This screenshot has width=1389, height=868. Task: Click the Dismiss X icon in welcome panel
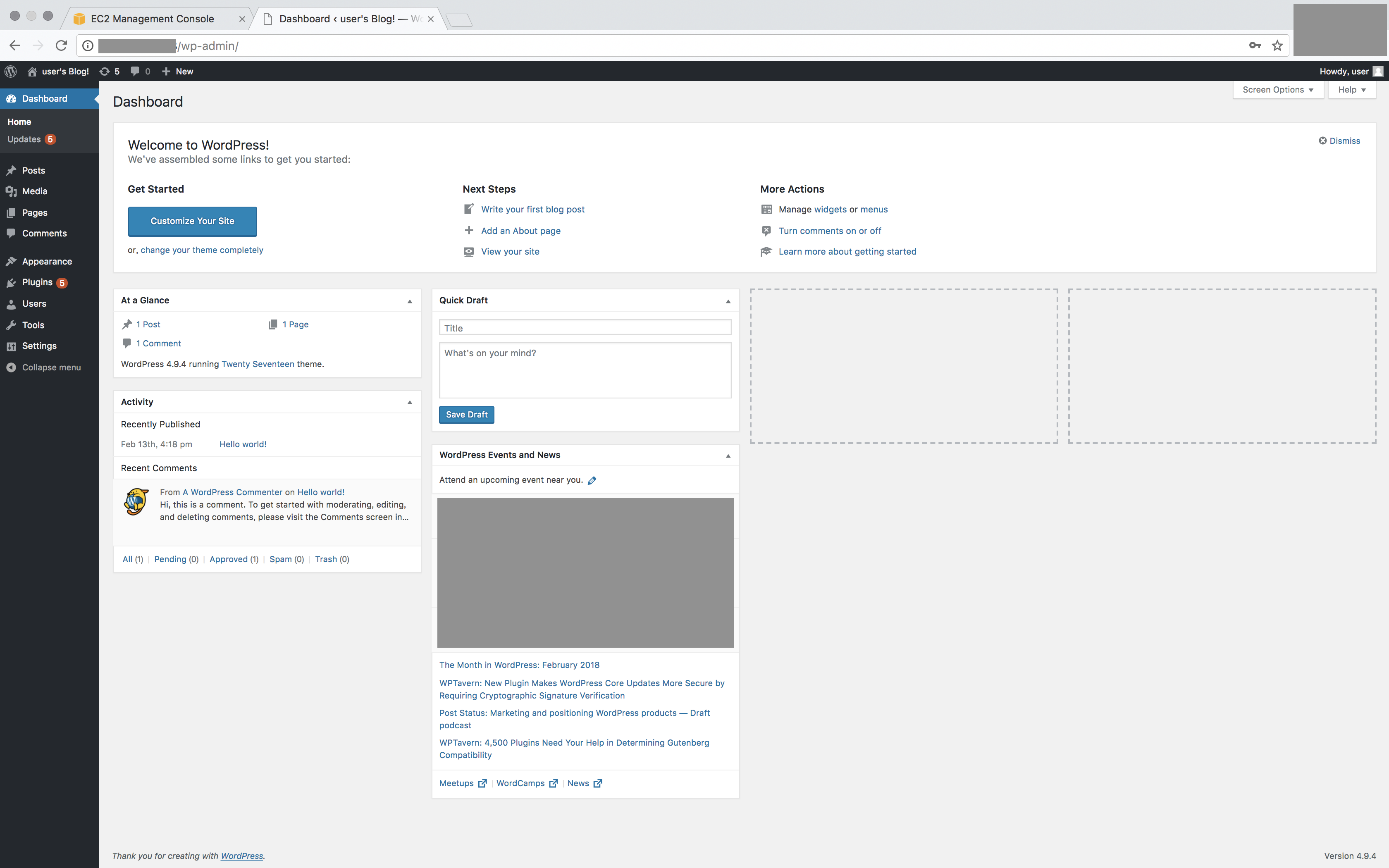point(1322,141)
